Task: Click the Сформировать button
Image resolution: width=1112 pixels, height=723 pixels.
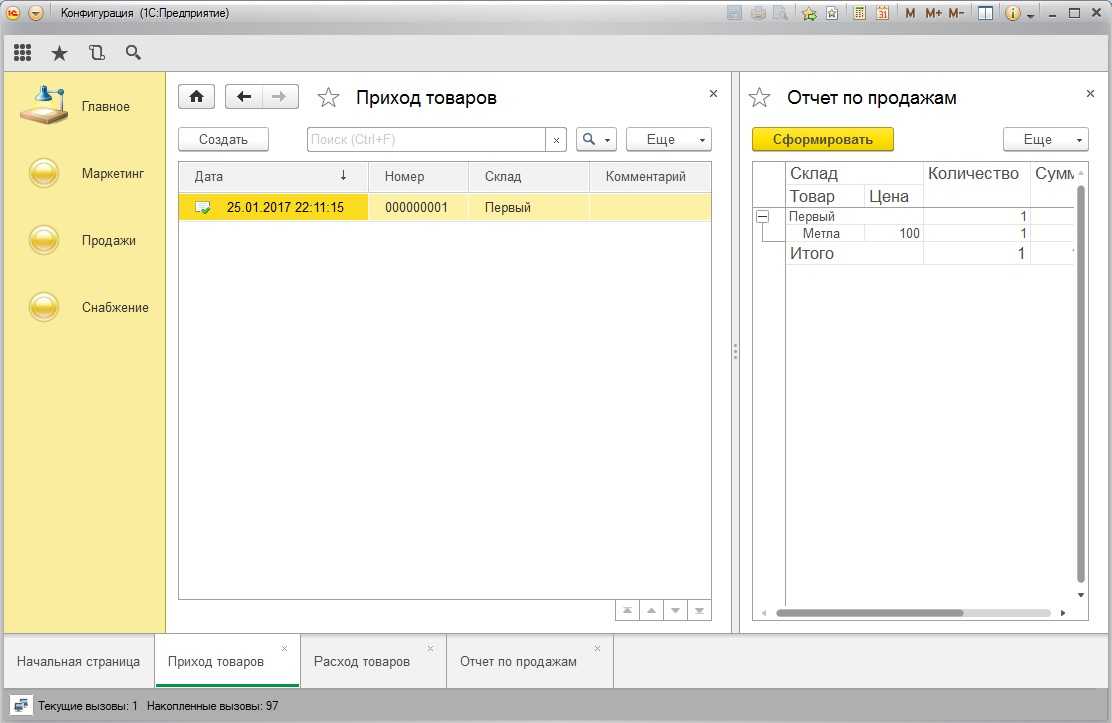Action: [822, 140]
